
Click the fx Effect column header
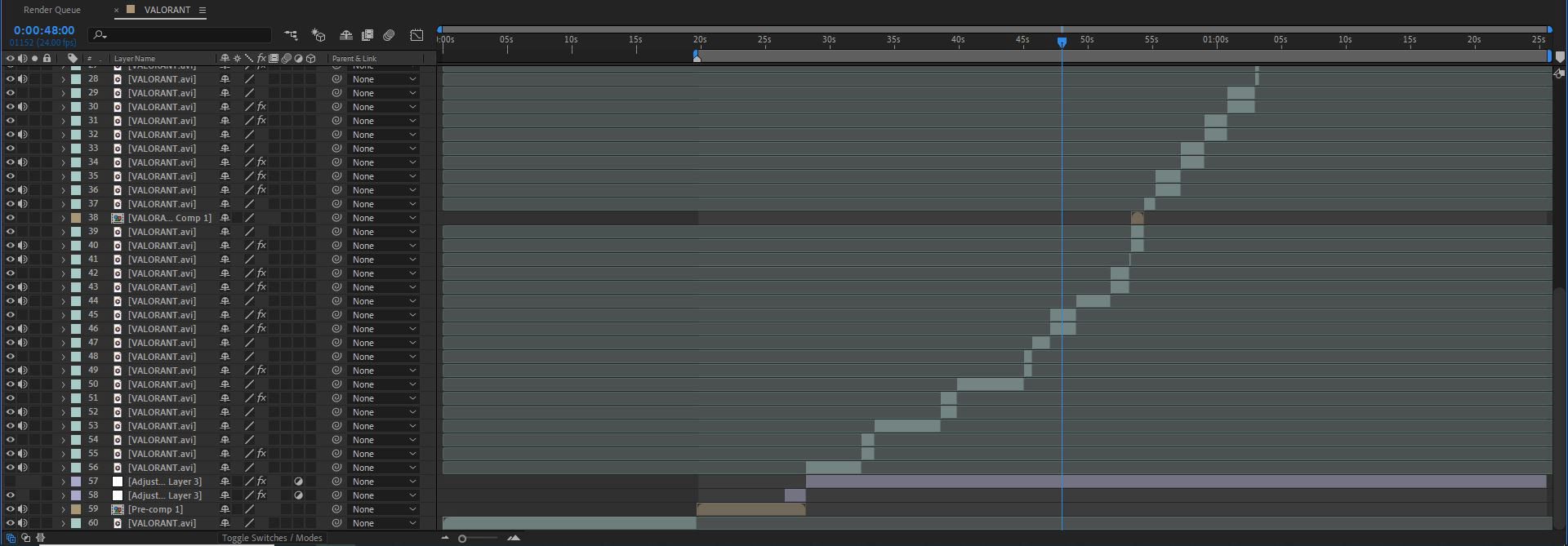(261, 58)
